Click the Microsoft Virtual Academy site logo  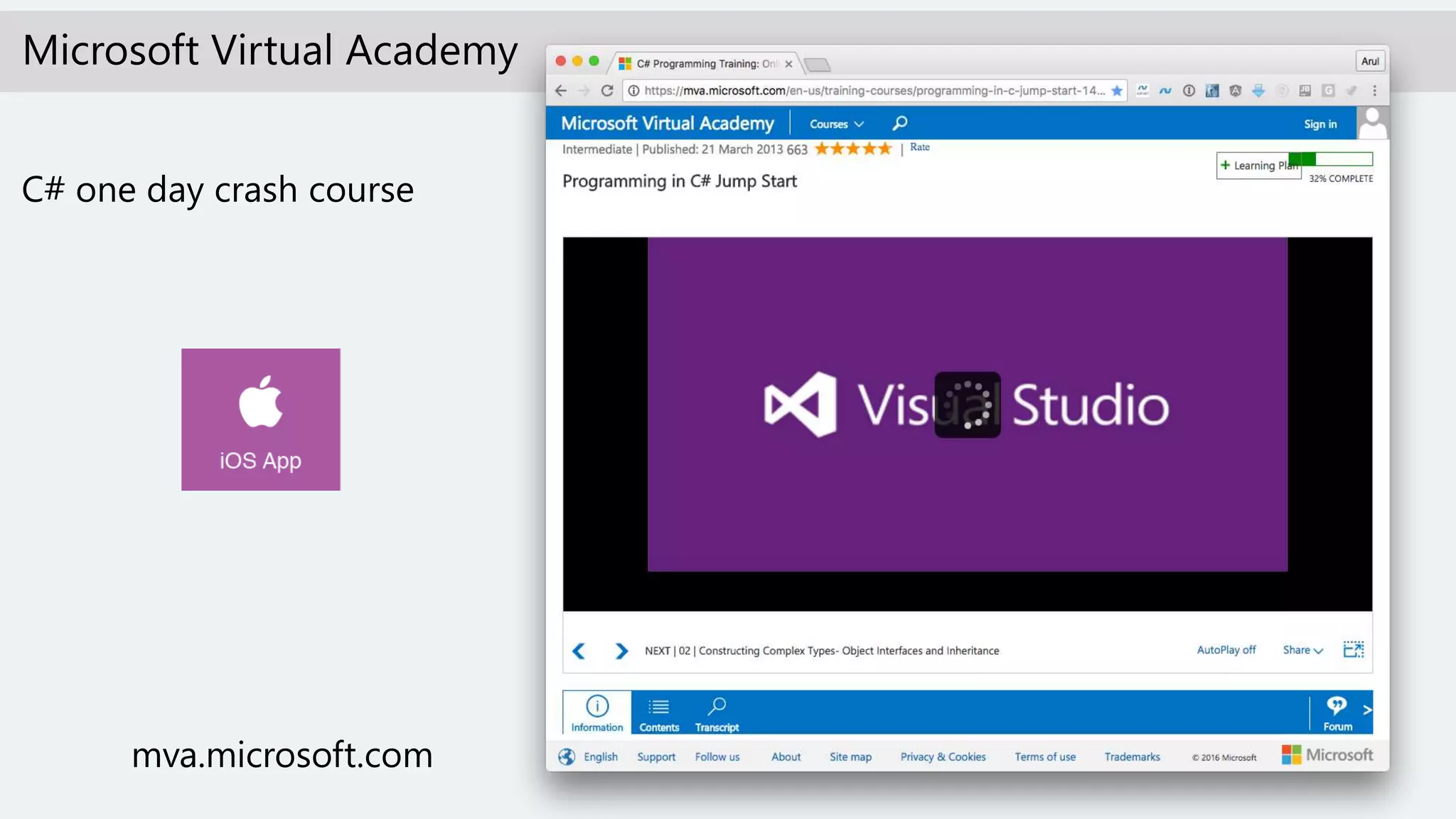(668, 124)
